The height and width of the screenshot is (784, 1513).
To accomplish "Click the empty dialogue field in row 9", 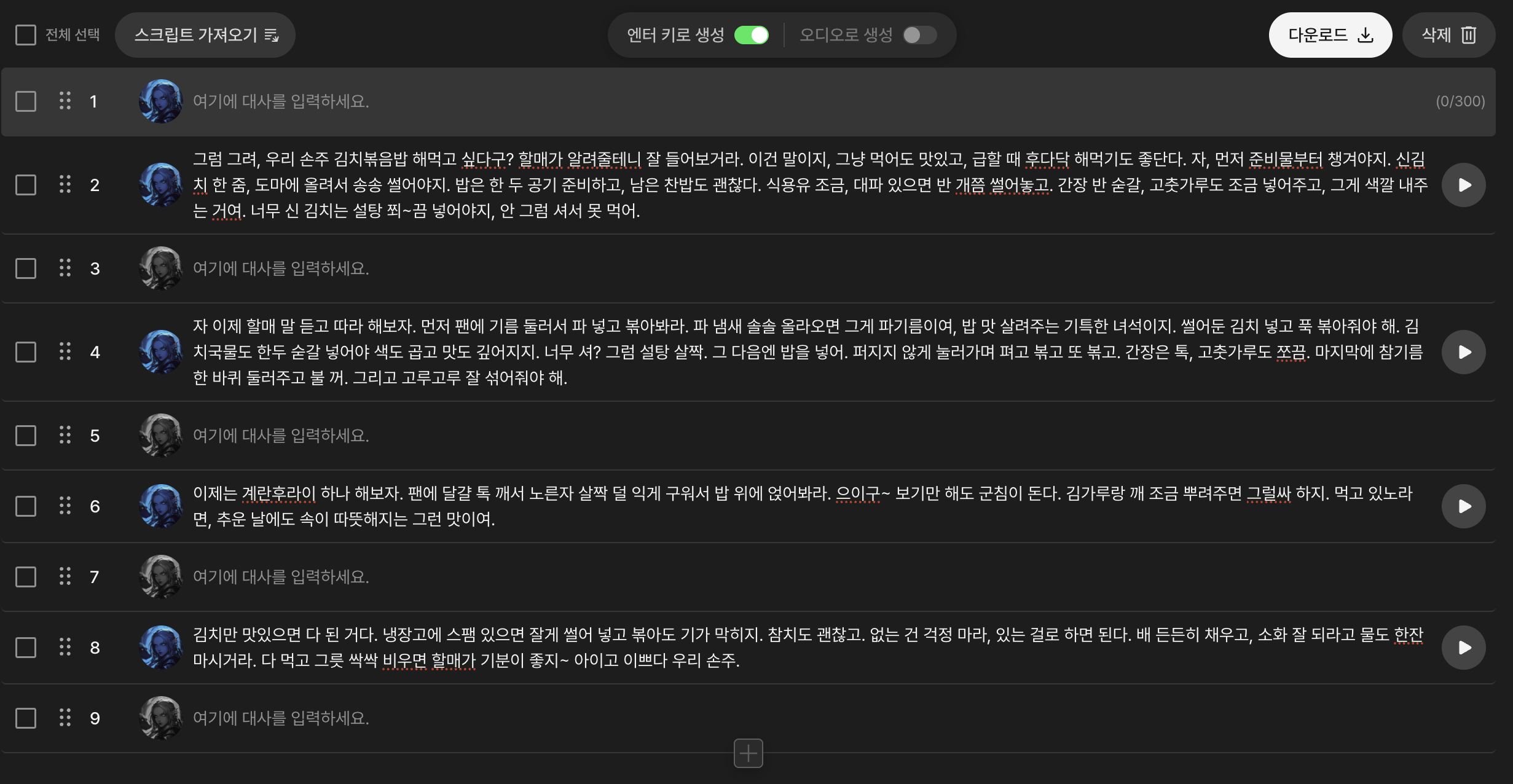I will (x=811, y=718).
